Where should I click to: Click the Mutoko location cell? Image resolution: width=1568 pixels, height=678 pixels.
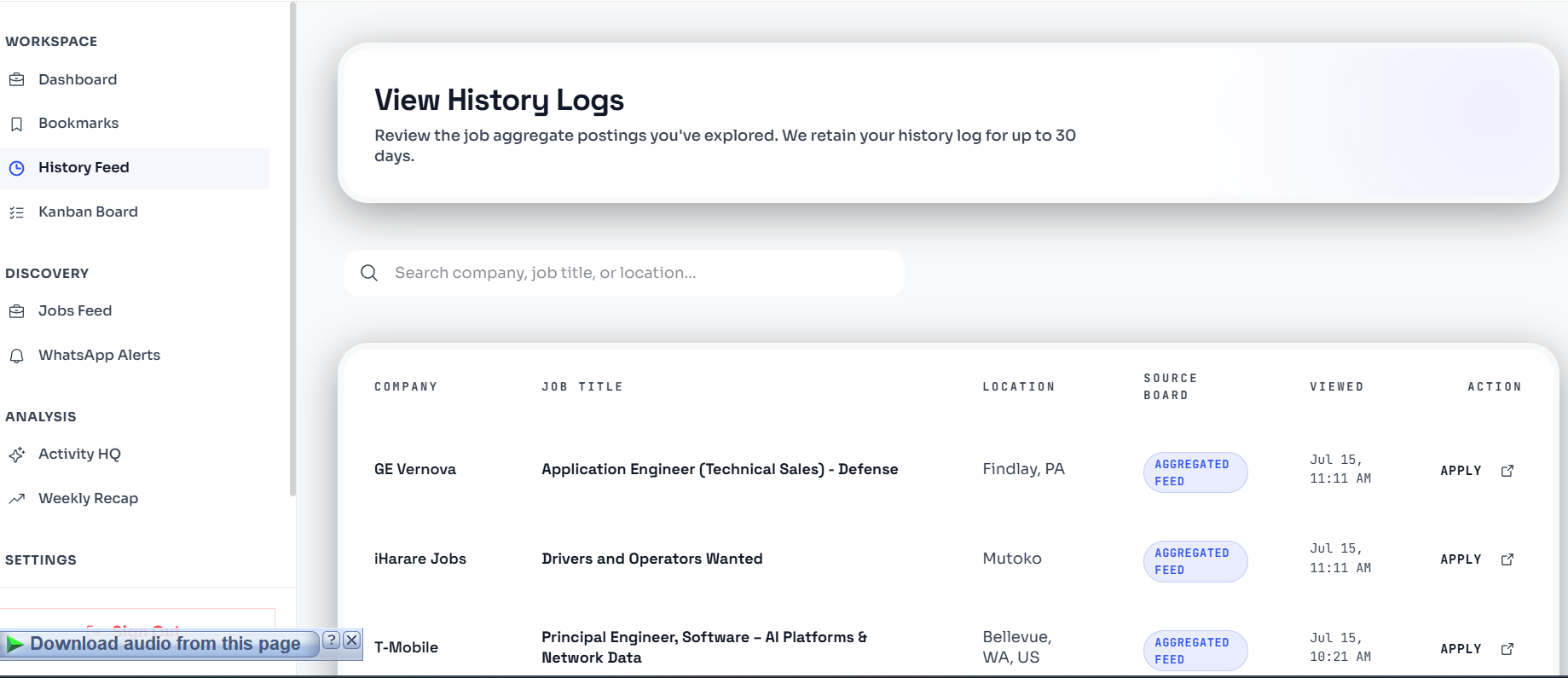point(1012,559)
